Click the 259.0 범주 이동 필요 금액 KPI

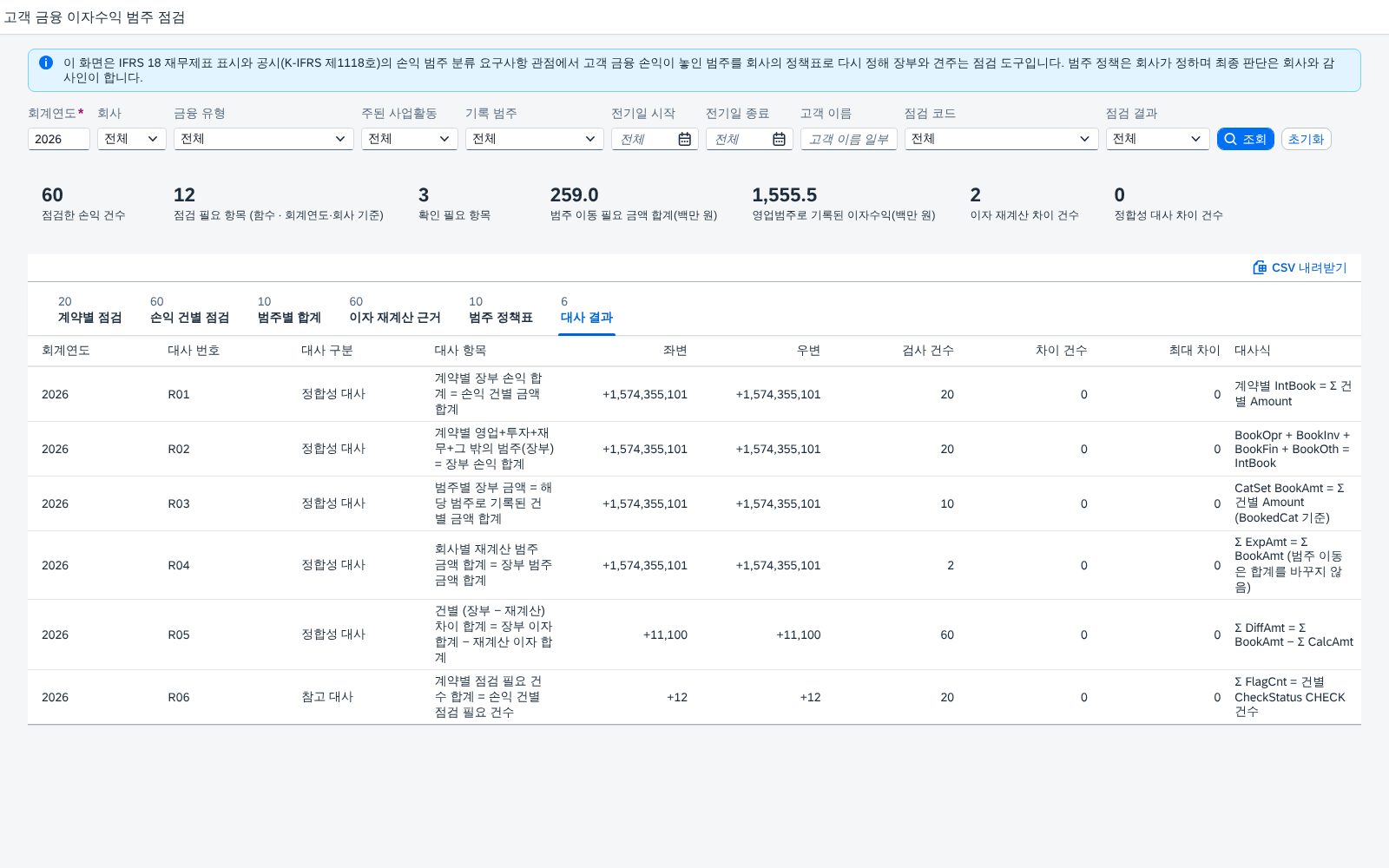(634, 203)
